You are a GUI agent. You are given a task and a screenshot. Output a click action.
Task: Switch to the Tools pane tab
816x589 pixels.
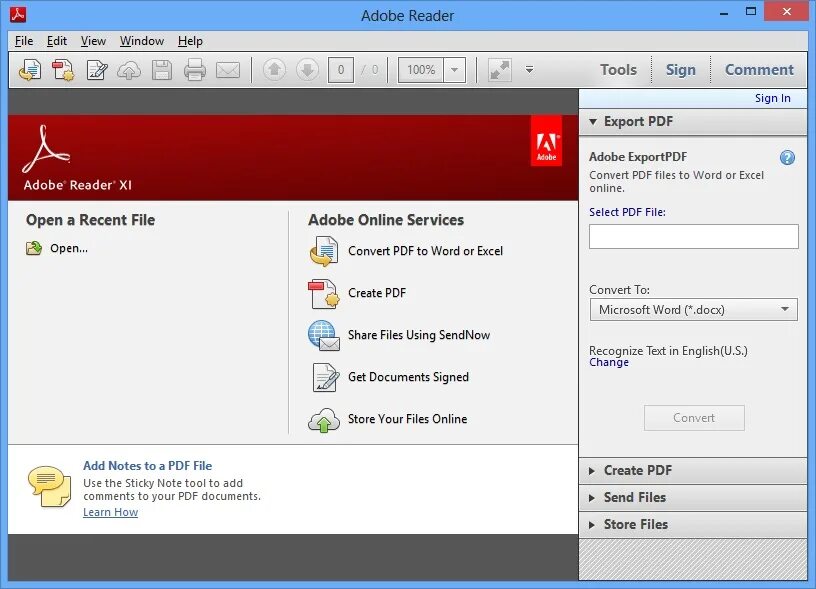pos(618,70)
